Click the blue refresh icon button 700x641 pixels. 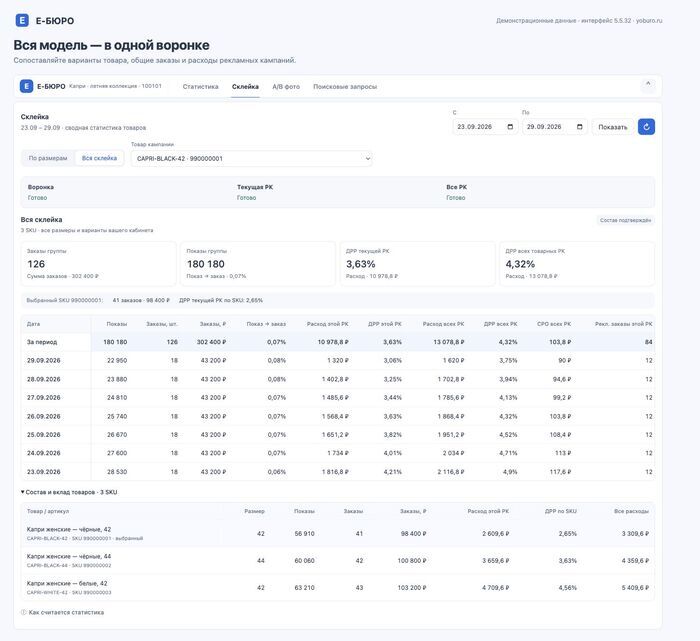pos(646,127)
